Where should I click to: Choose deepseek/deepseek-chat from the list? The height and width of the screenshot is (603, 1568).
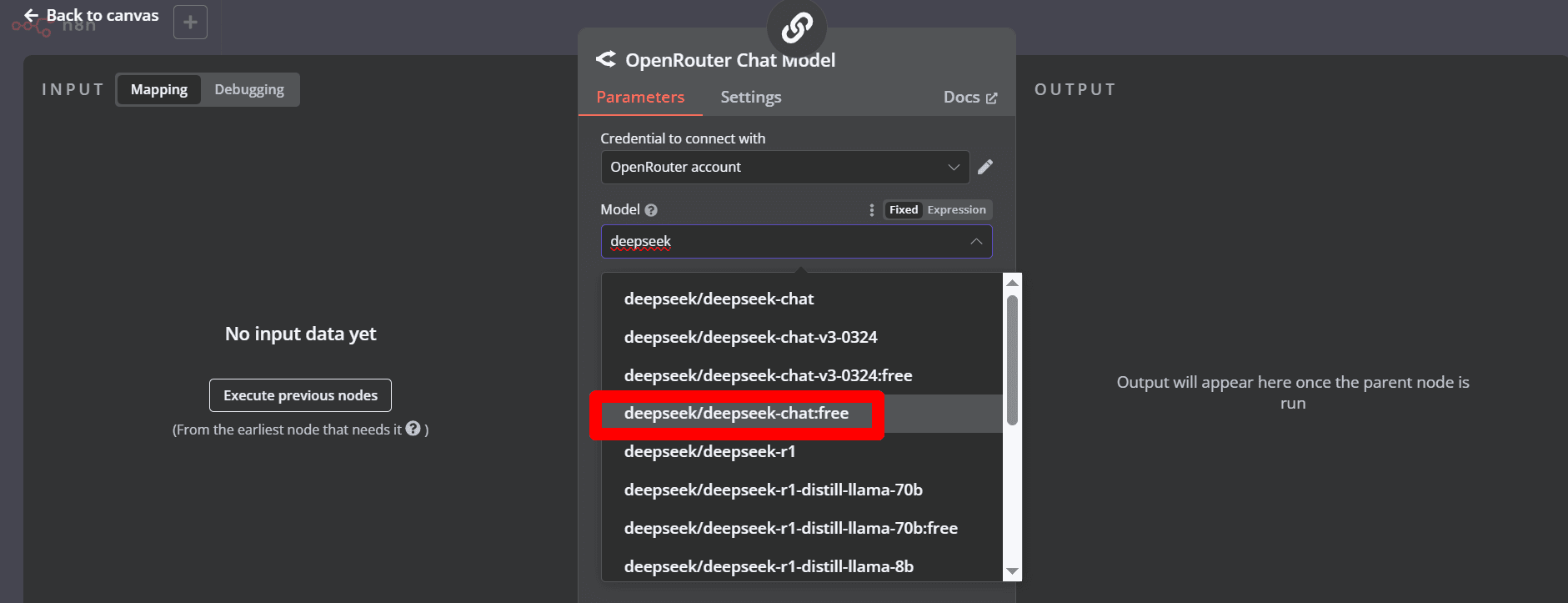pos(802,299)
